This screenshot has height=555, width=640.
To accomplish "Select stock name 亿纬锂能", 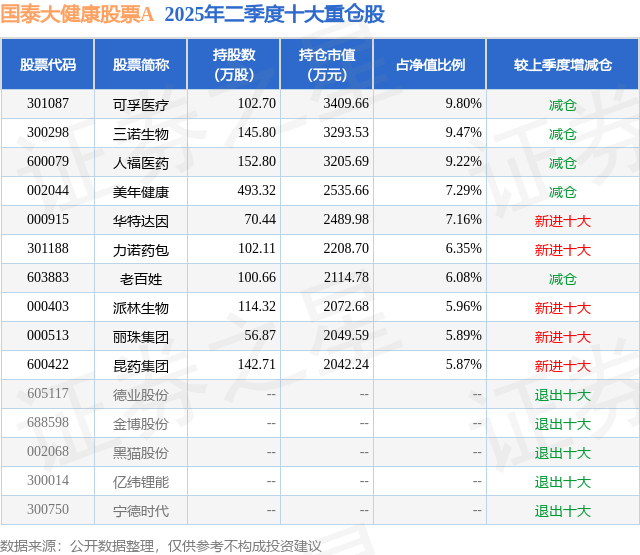I will 141,482.
